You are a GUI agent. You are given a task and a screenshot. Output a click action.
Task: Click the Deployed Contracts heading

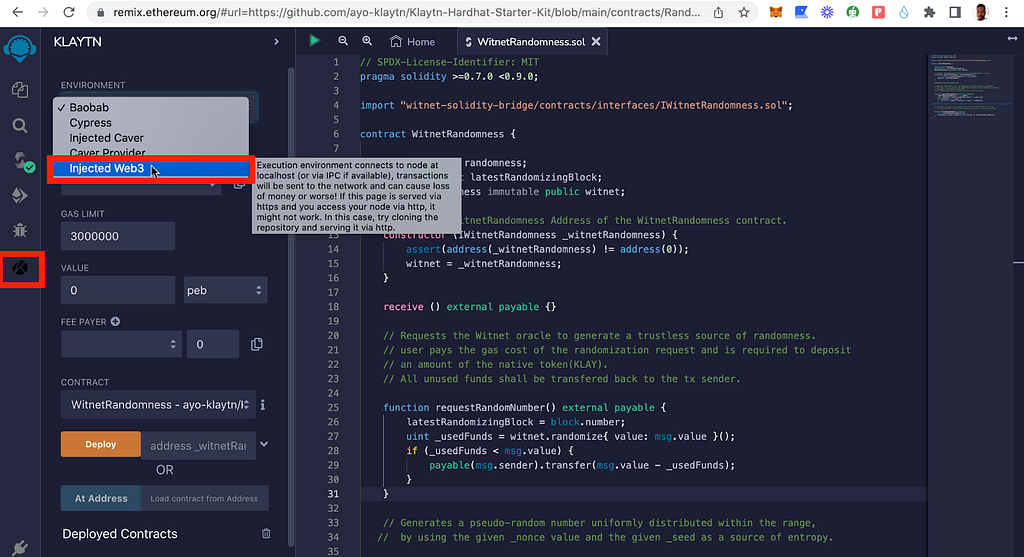[120, 534]
